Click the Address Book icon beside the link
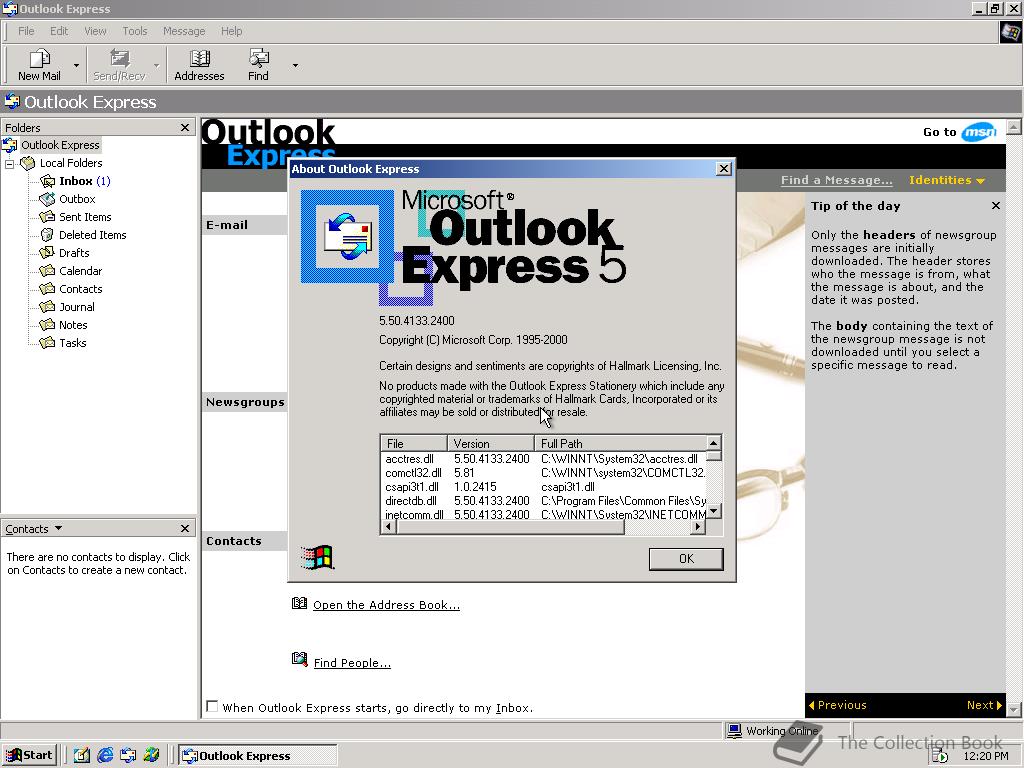The width and height of the screenshot is (1024, 768). click(299, 603)
